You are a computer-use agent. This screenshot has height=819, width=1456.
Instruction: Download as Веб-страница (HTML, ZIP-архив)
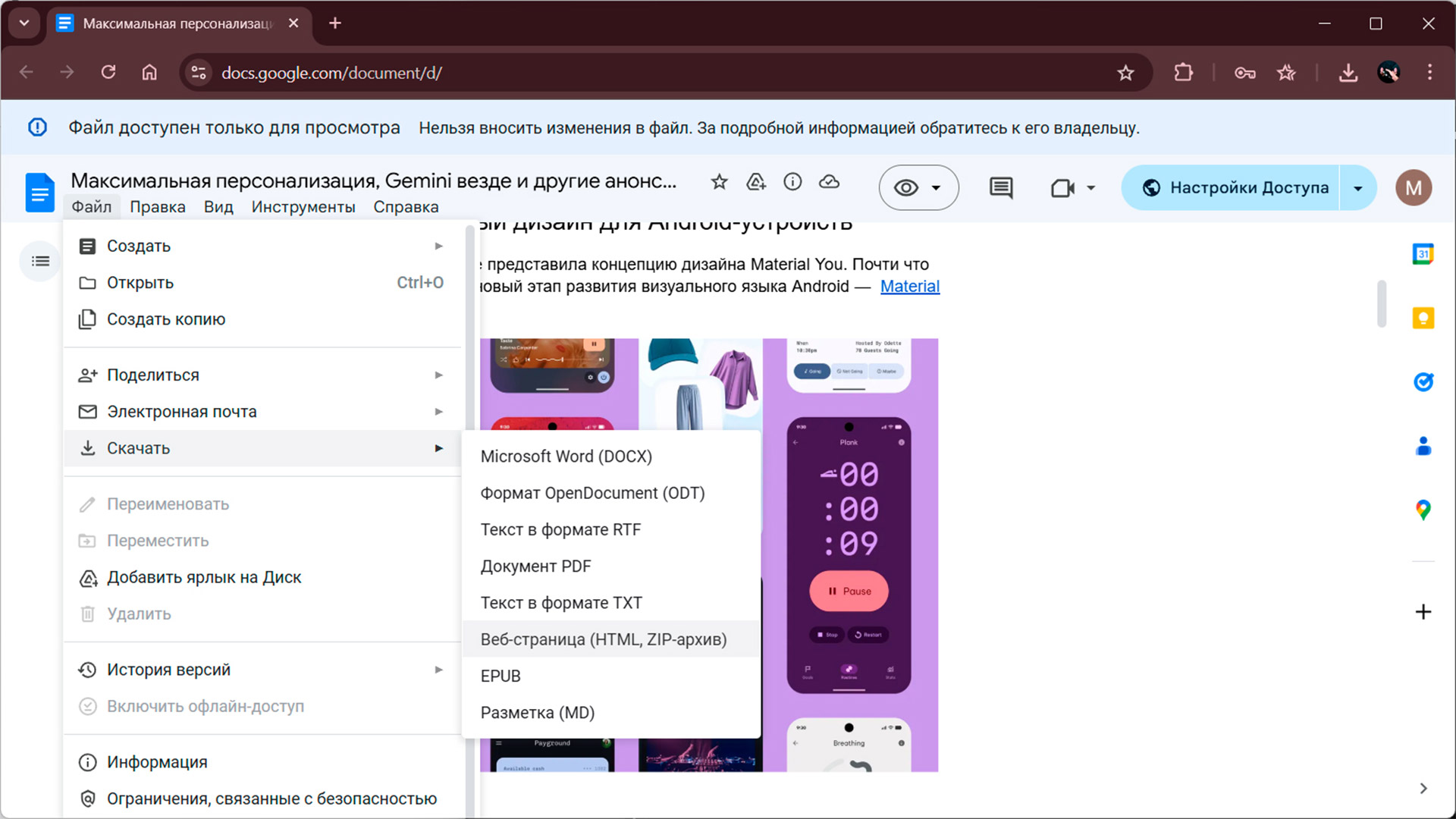pyautogui.click(x=611, y=639)
